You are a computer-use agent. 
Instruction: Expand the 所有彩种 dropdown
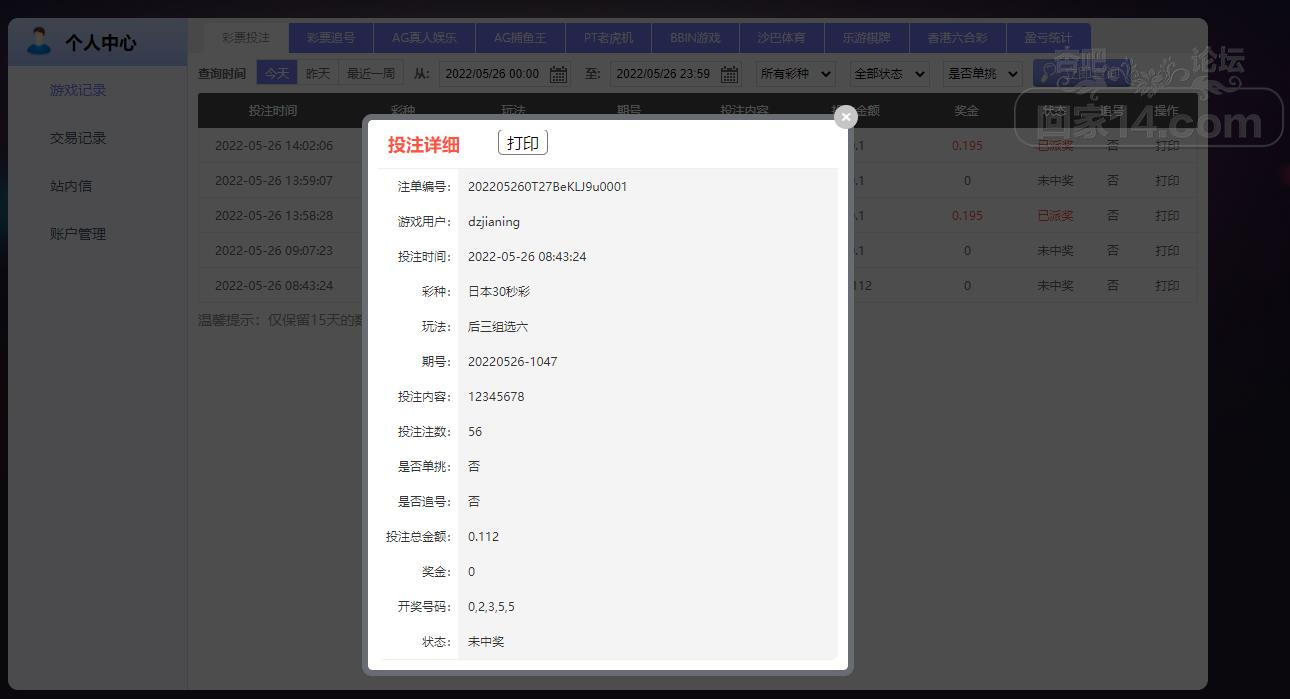[x=795, y=74]
